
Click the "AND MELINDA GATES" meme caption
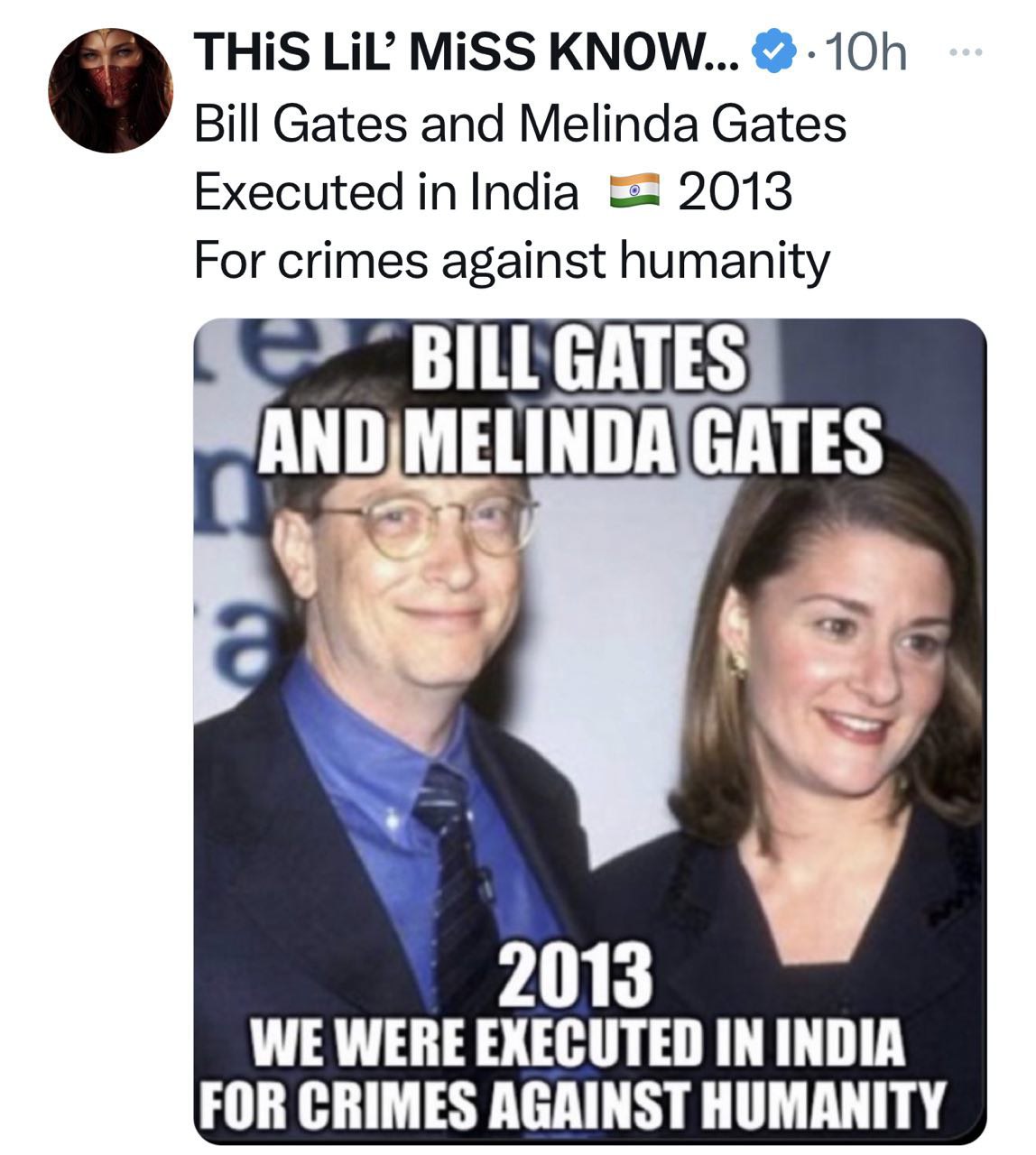click(570, 440)
